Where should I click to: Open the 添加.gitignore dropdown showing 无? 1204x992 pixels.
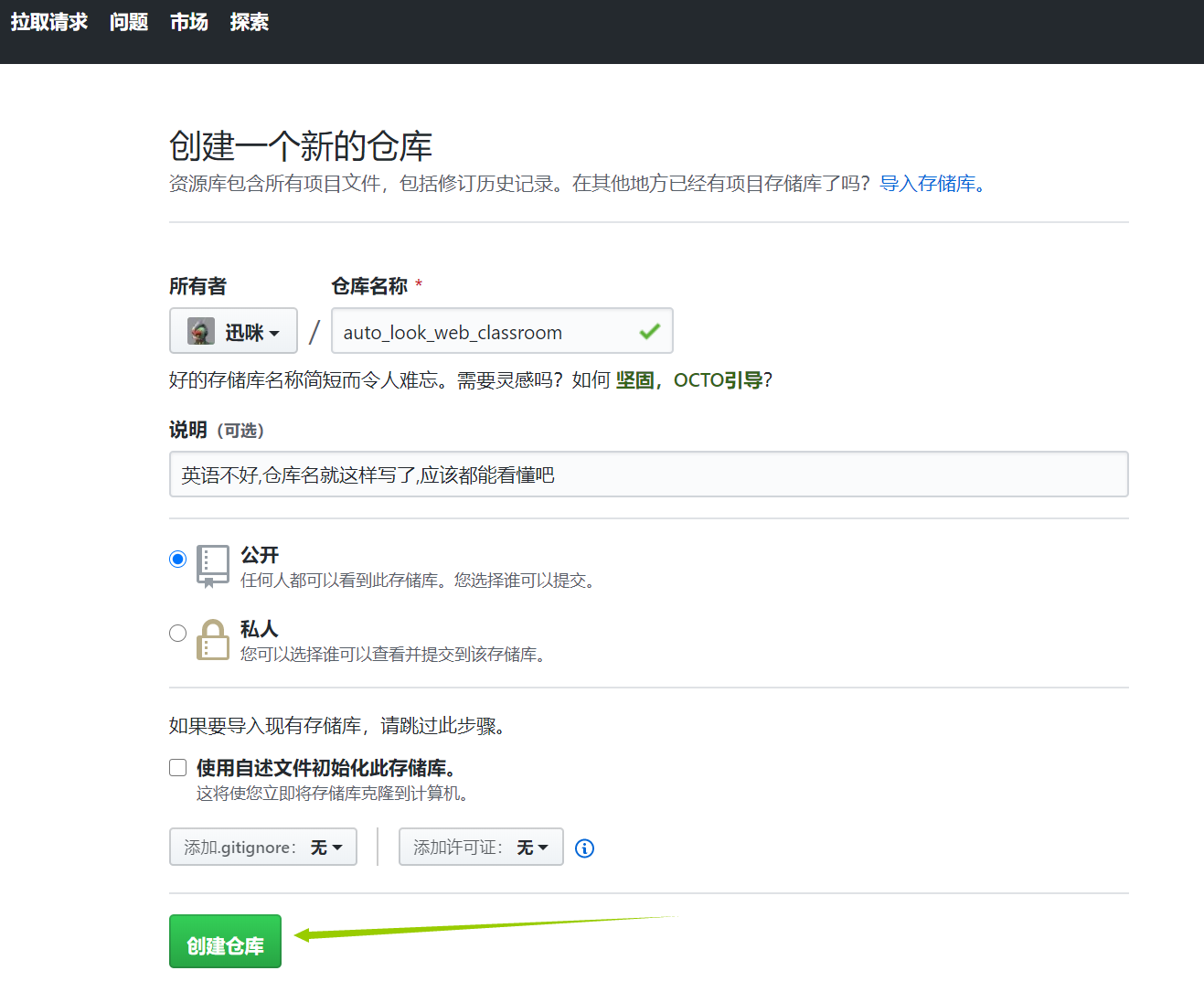(x=262, y=848)
